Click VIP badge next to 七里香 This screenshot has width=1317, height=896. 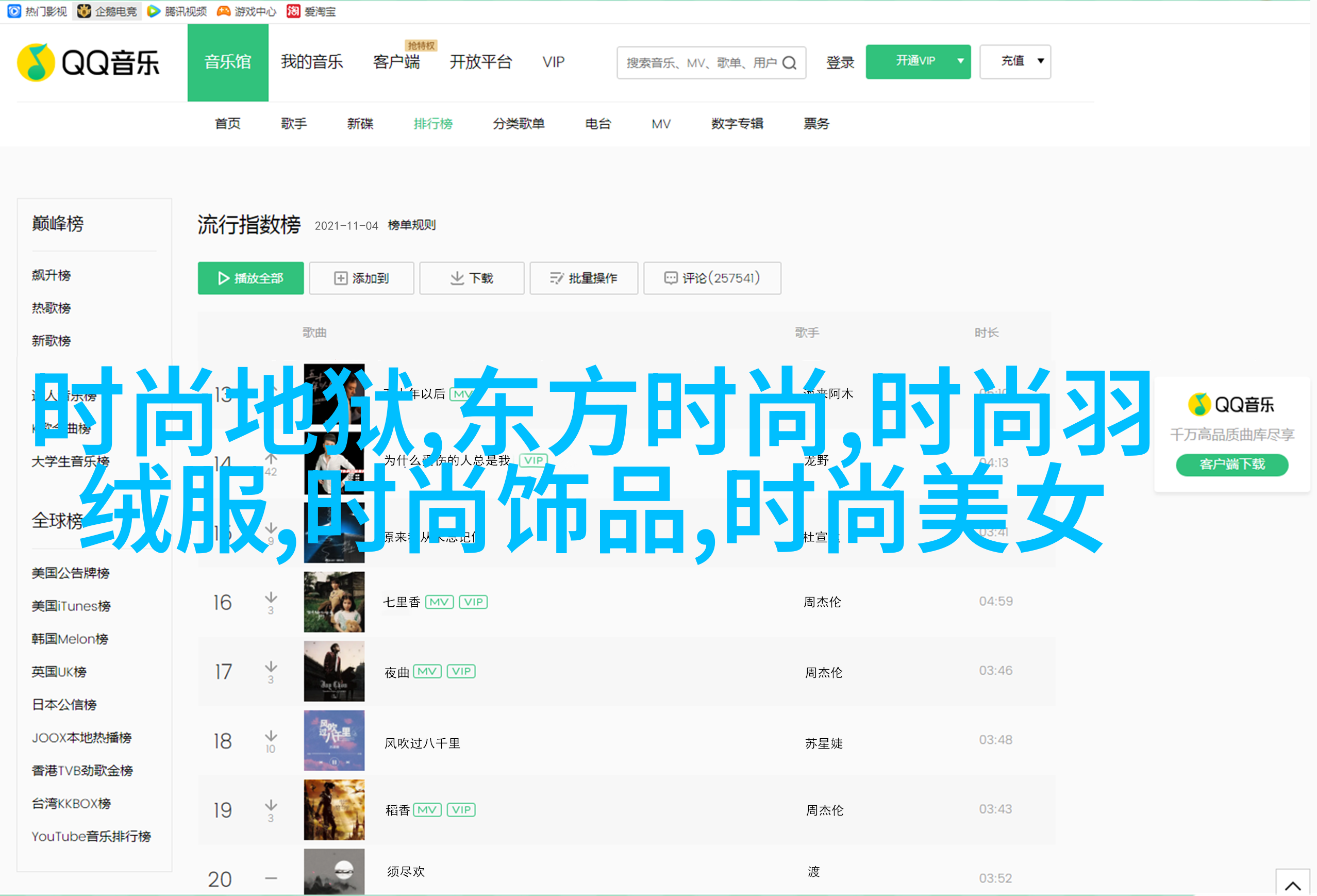point(473,602)
